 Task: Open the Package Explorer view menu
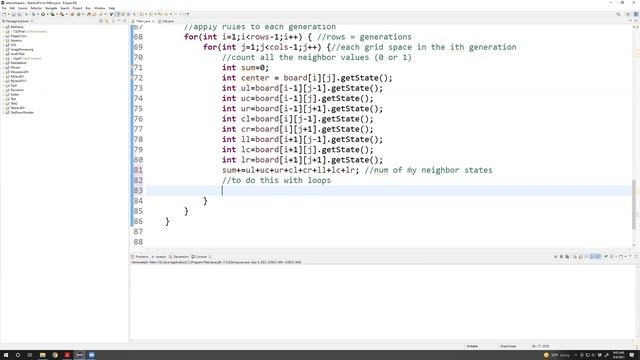[x=113, y=21]
